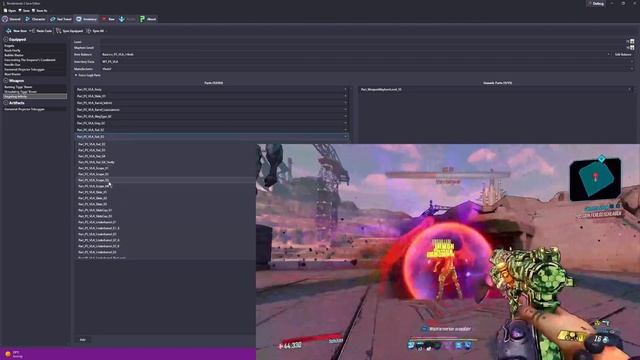This screenshot has height=360, width=640.
Task: Toggle the checkbox under Manufacturer field
Action: (x=76, y=75)
